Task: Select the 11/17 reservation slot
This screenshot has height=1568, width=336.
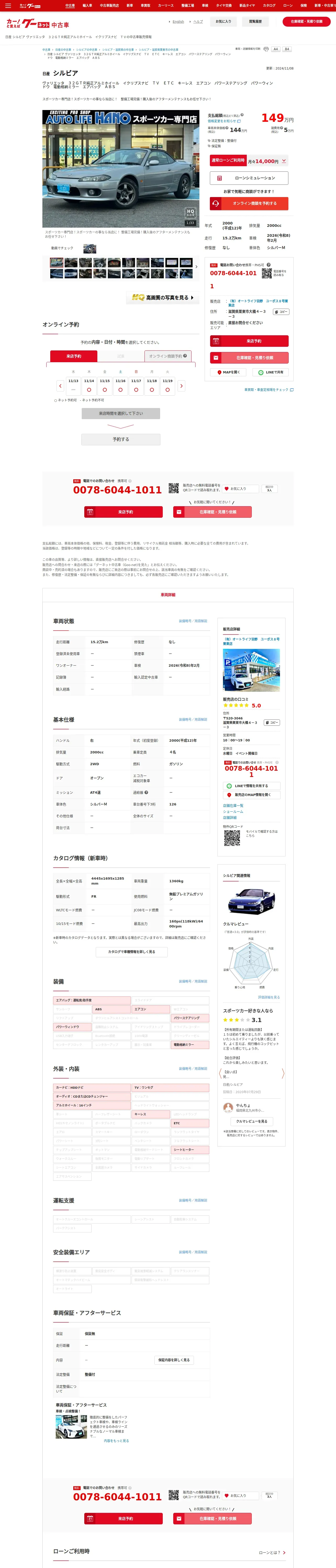Action: 136,386
